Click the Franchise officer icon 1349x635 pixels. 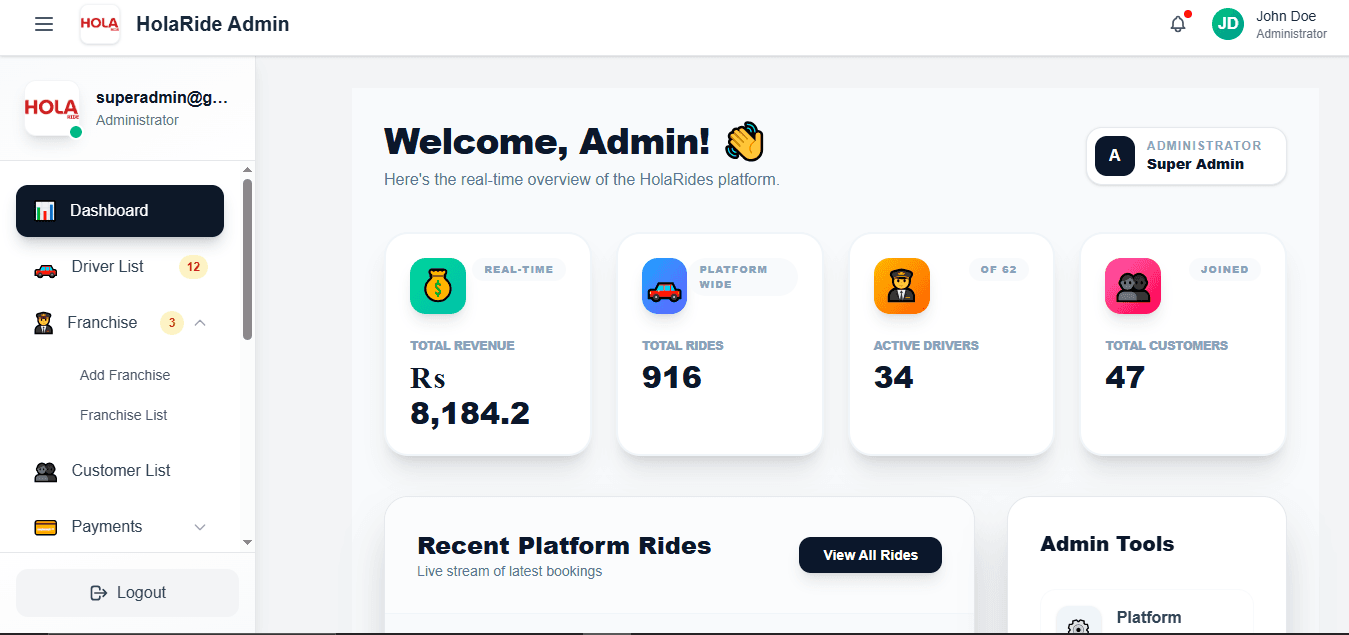[x=43, y=323]
